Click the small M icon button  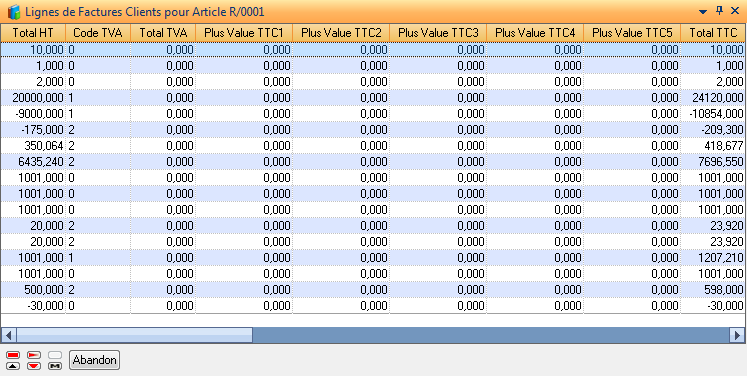[x=55, y=366]
